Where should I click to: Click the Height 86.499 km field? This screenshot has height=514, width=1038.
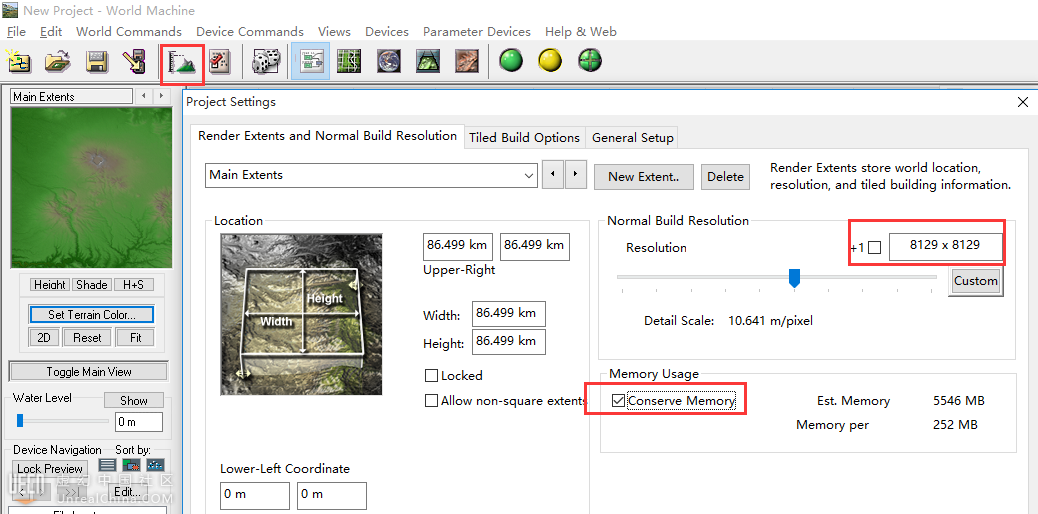[x=509, y=342]
